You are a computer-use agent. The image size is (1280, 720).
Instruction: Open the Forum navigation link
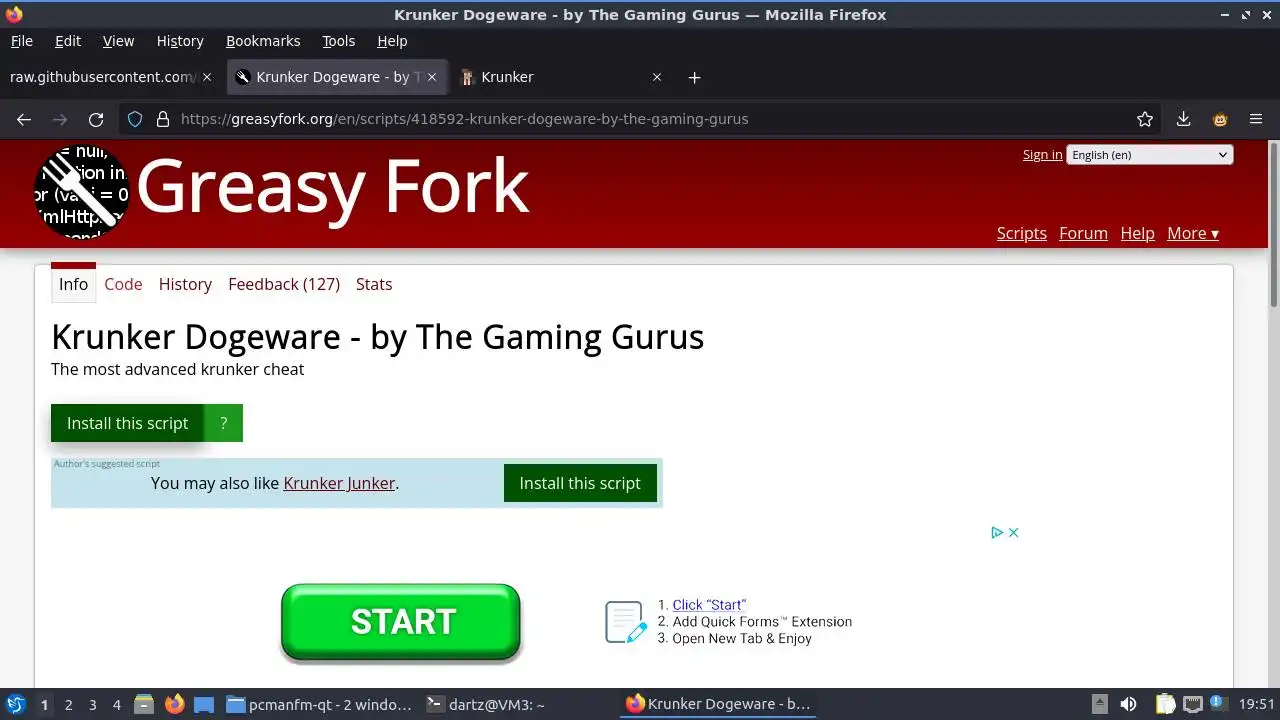point(1083,233)
